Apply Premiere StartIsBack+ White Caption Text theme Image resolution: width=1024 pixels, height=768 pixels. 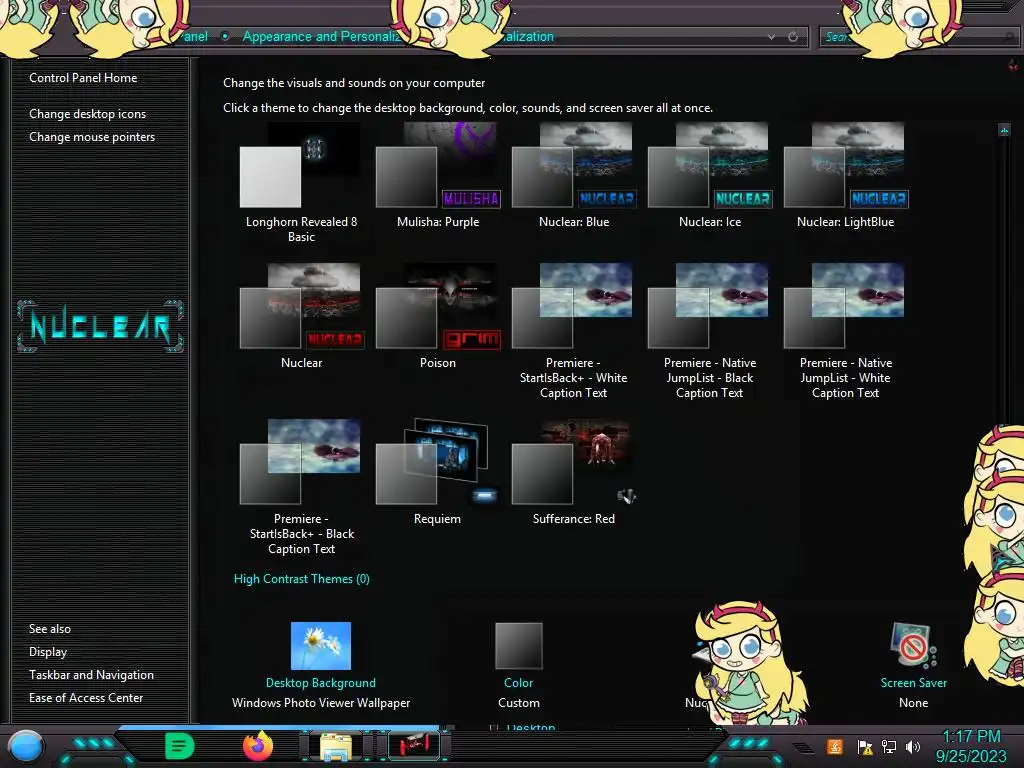[x=573, y=332]
